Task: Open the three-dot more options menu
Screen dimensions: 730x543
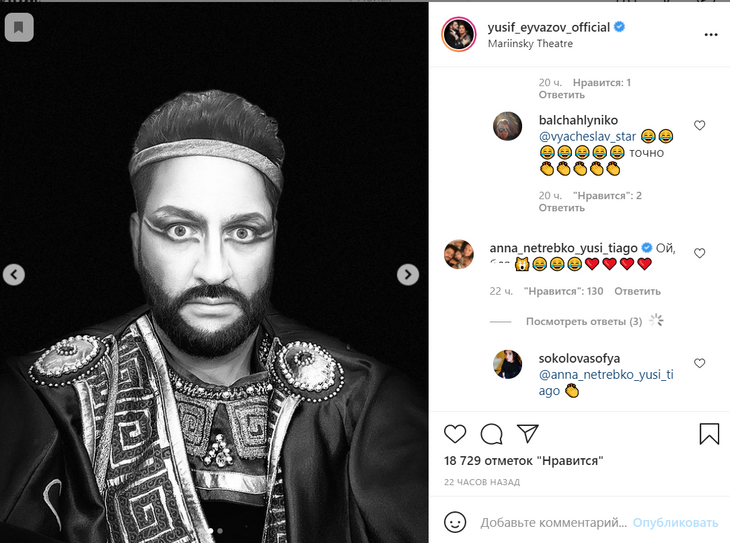Action: point(710,34)
